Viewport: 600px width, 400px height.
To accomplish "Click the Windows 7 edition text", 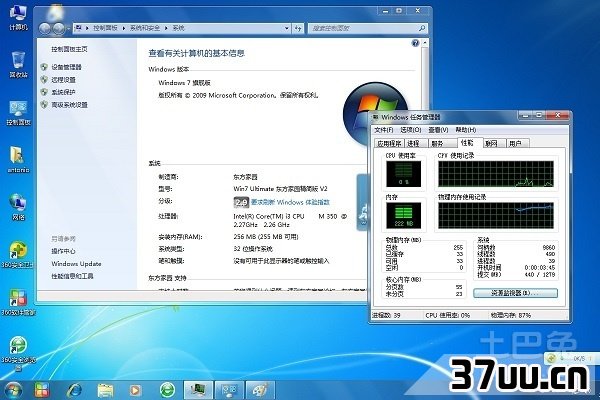I will pyautogui.click(x=184, y=83).
